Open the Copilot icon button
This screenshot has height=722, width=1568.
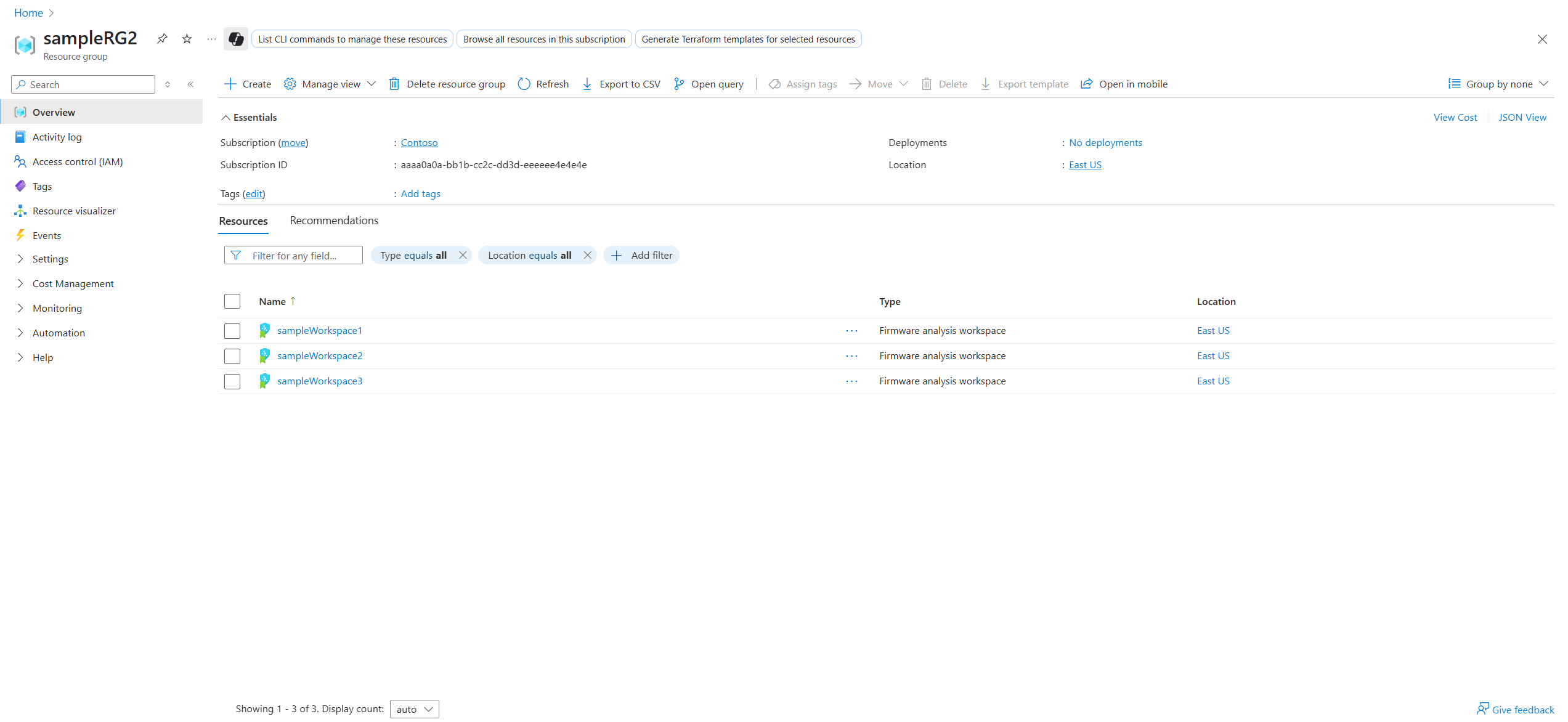click(x=235, y=39)
